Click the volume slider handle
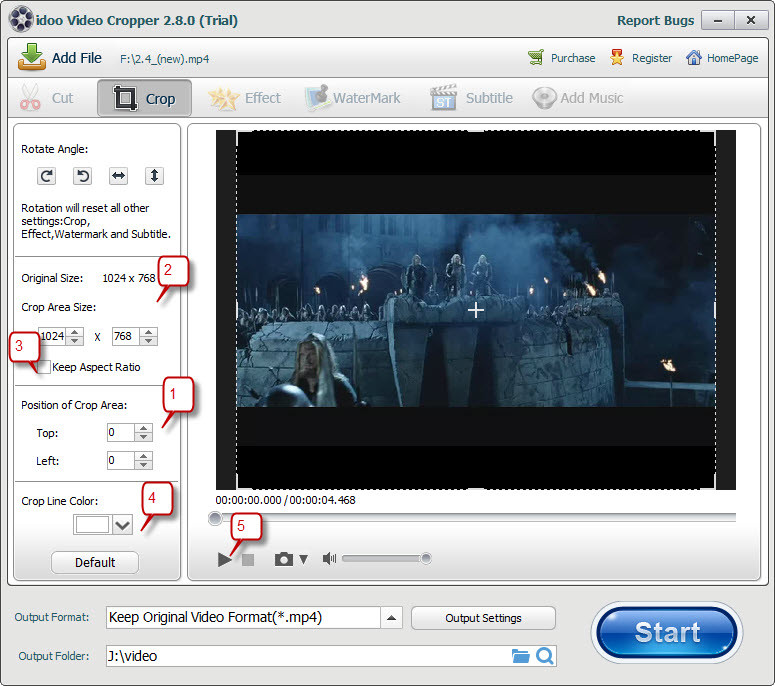The height and width of the screenshot is (686, 775). (426, 558)
